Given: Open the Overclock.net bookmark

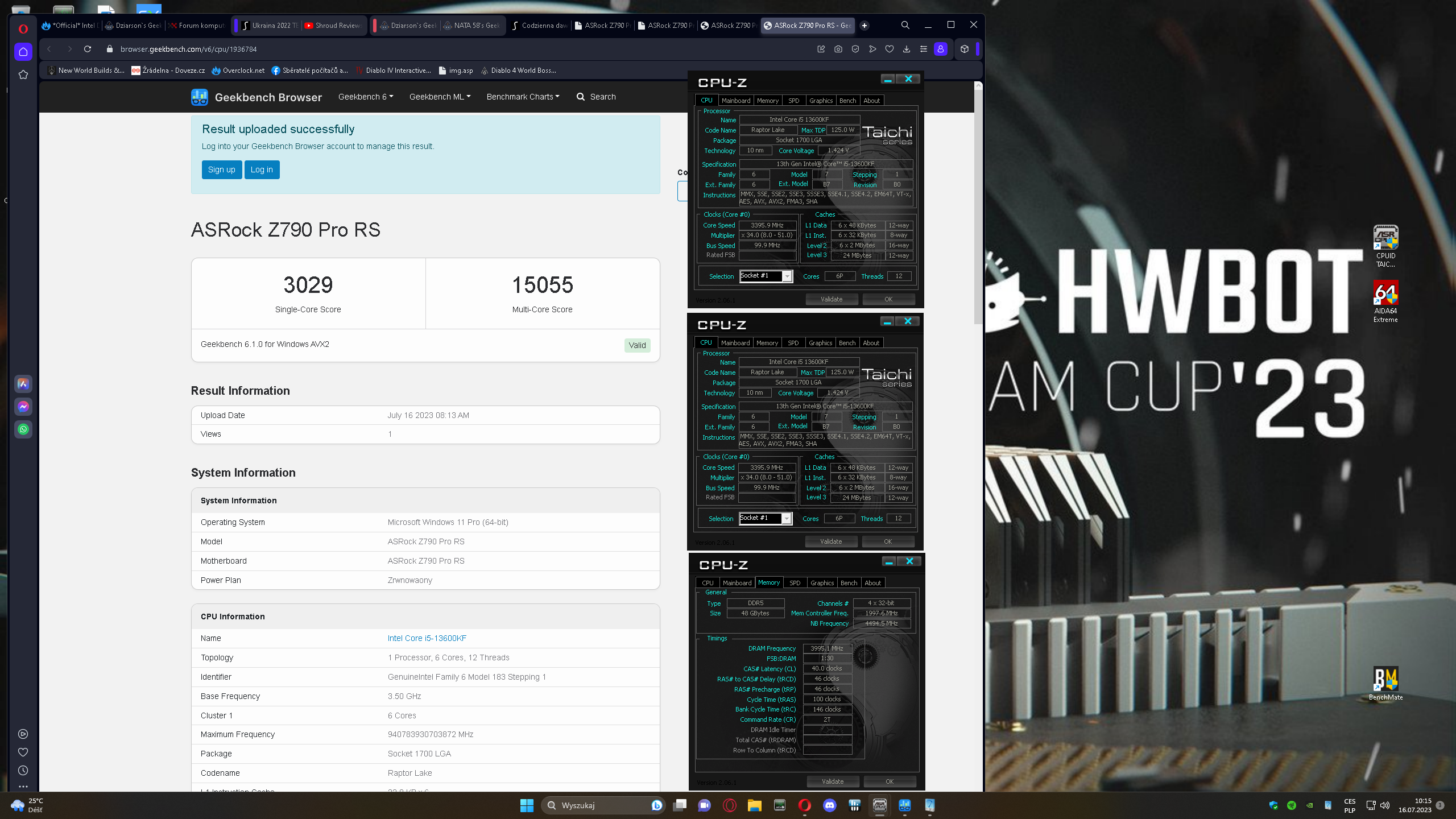Looking at the screenshot, I should [x=238, y=71].
